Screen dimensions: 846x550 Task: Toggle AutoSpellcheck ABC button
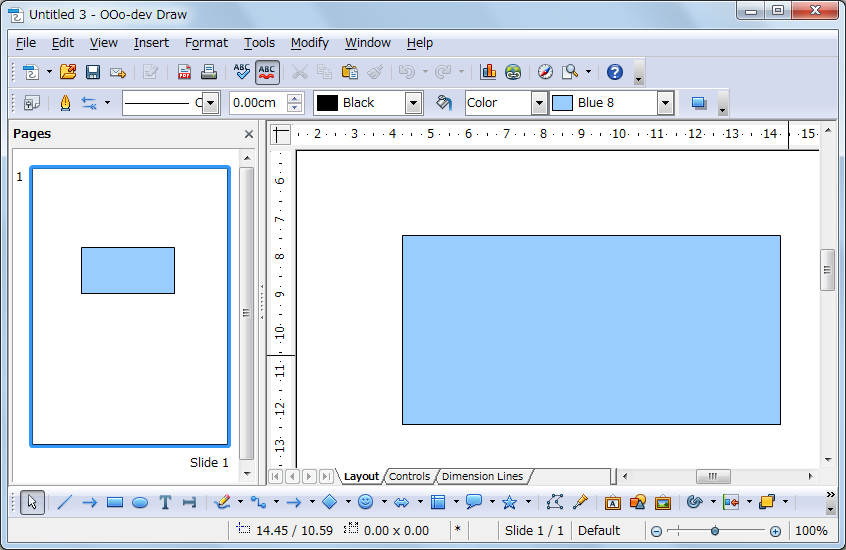[267, 72]
